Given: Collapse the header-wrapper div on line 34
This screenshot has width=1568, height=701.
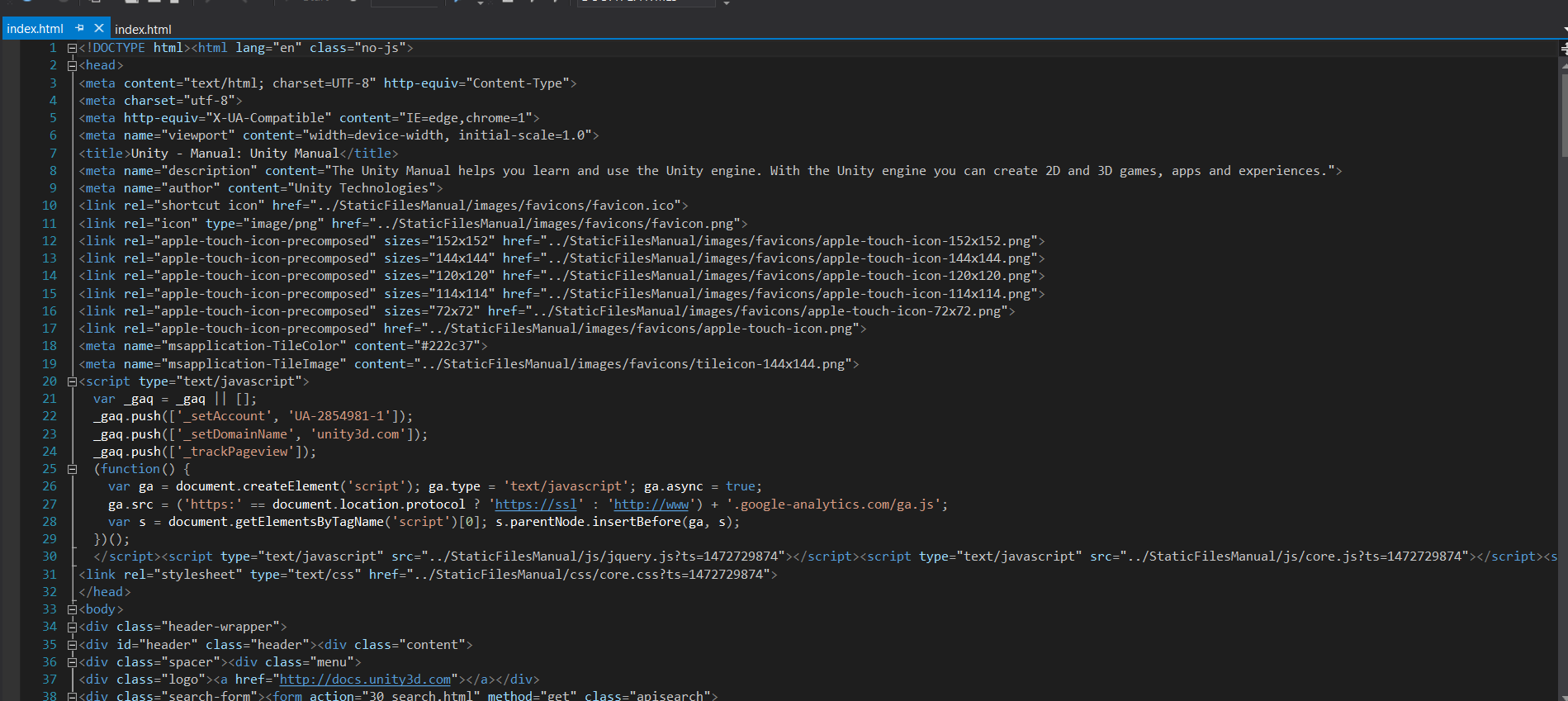Looking at the screenshot, I should (x=72, y=627).
